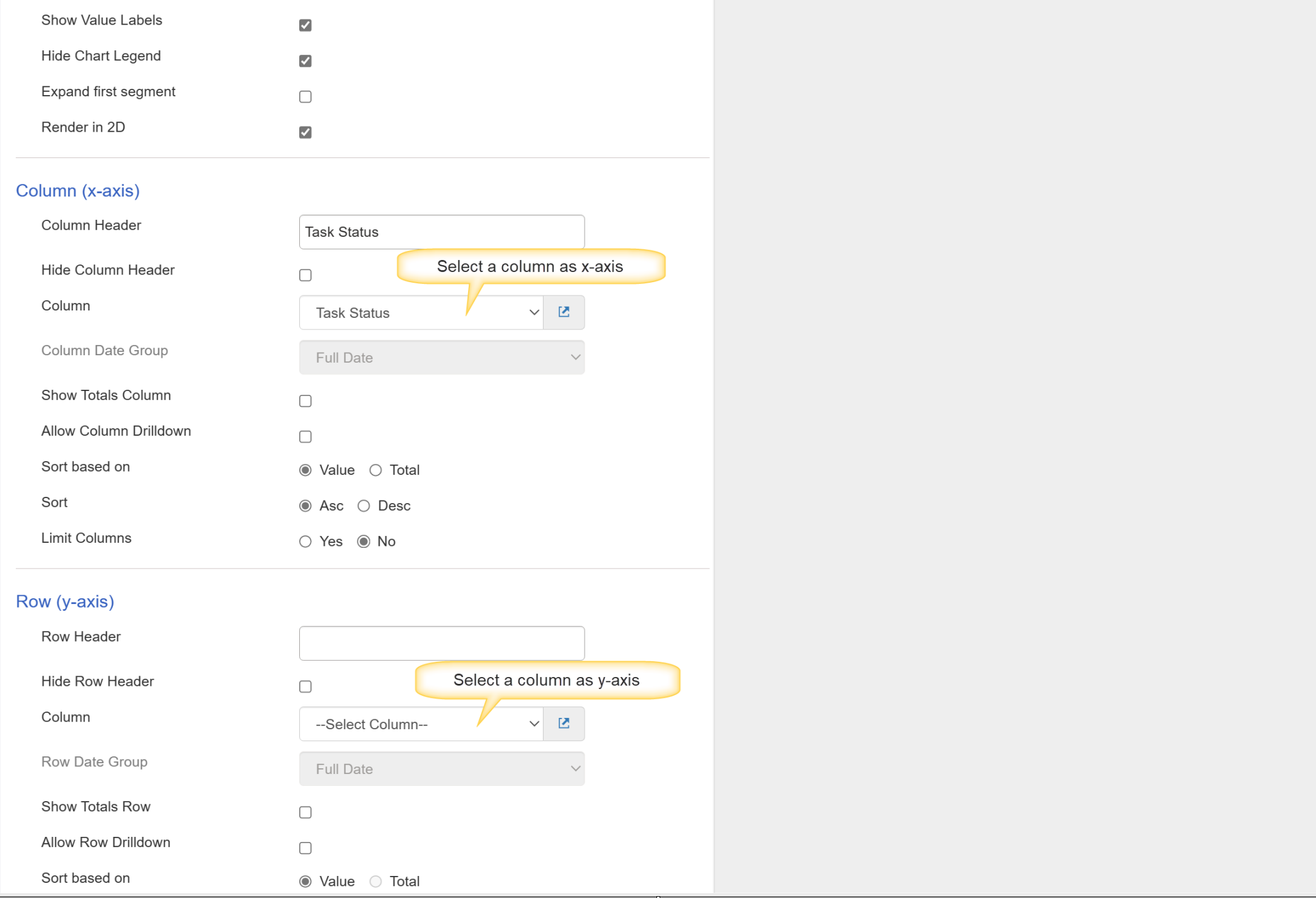Image resolution: width=1316 pixels, height=898 pixels.
Task: Check Hide Column Header checkbox
Action: [x=306, y=275]
